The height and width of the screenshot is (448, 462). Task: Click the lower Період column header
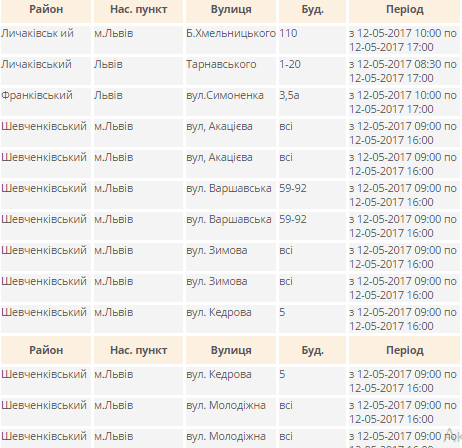[x=404, y=350]
